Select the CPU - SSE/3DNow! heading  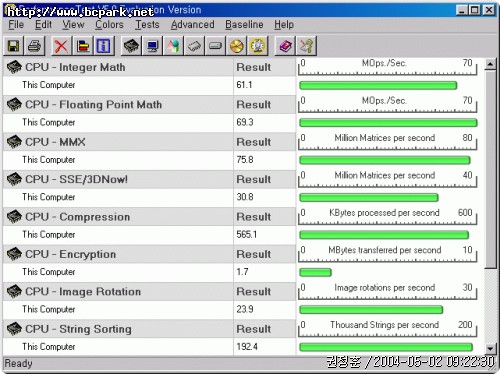point(77,179)
